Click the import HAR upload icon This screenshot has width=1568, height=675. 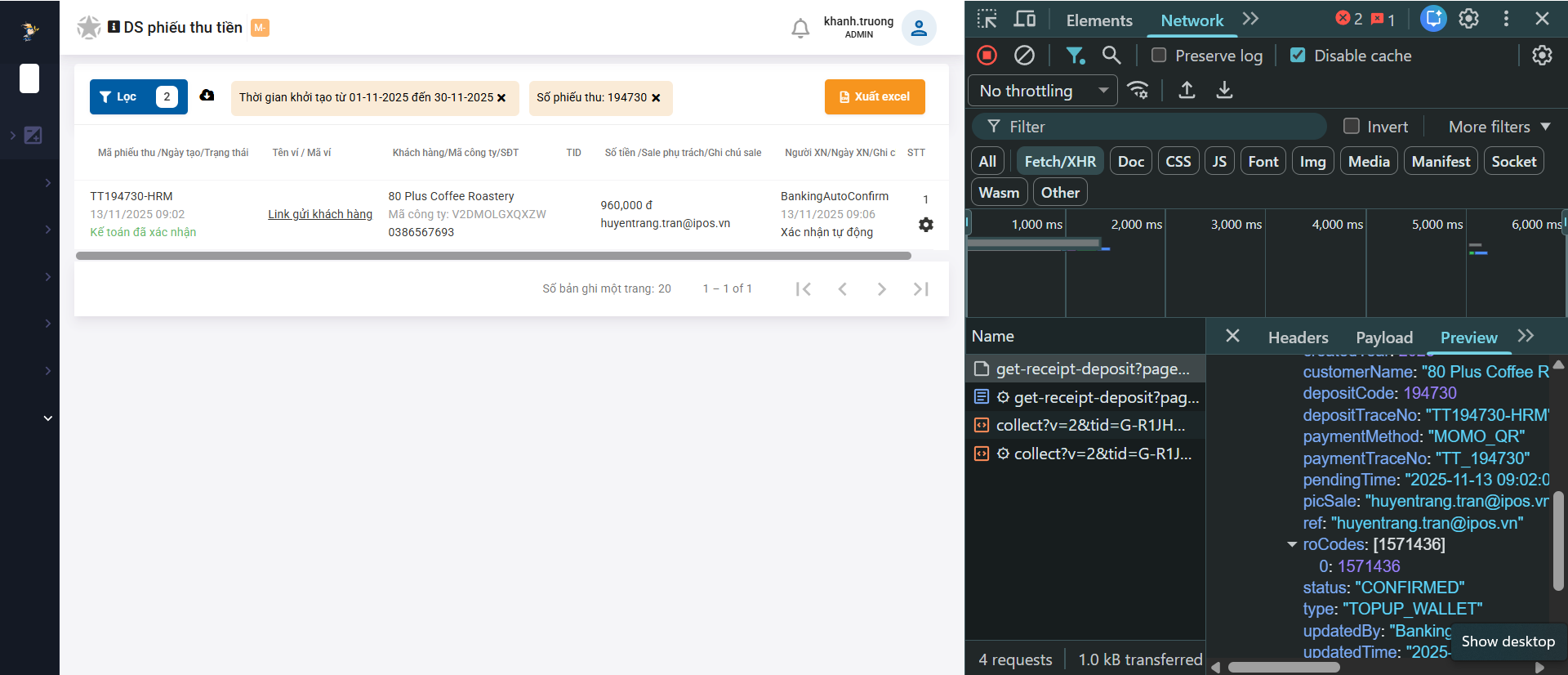(1187, 90)
